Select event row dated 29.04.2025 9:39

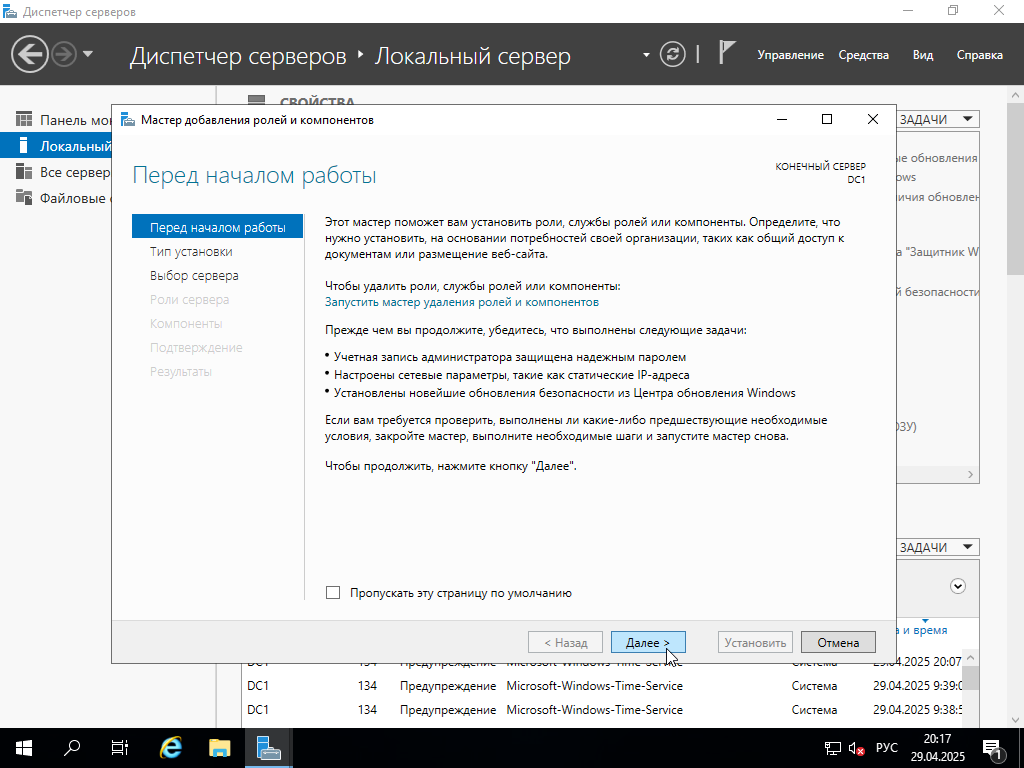(x=603, y=686)
